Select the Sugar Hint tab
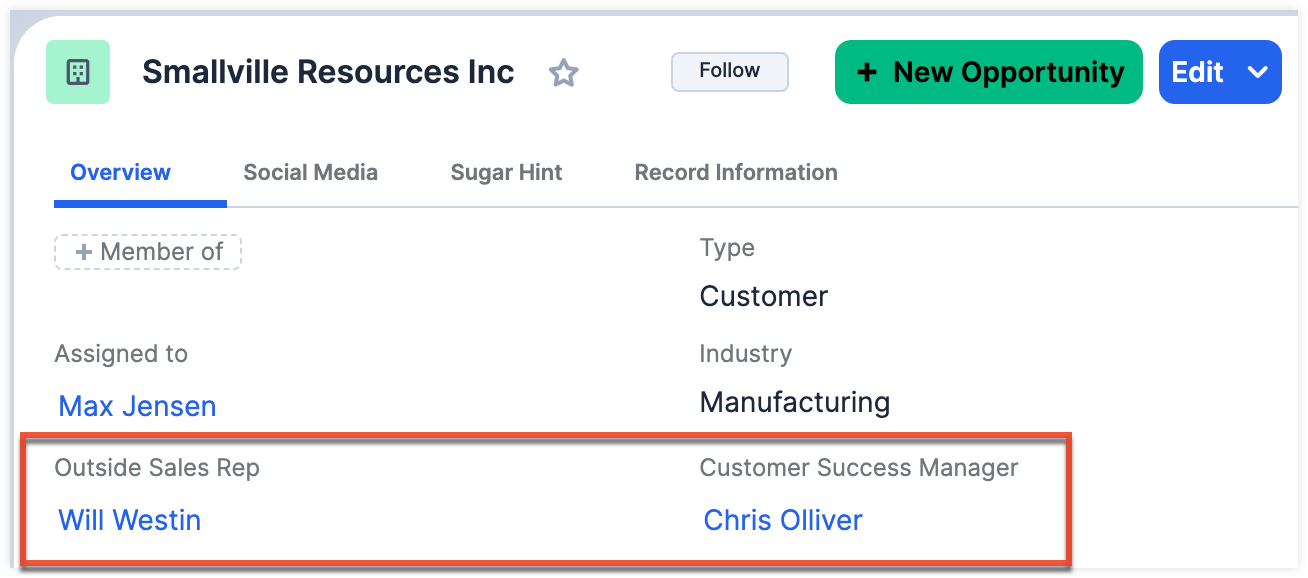This screenshot has height=578, width=1308. tap(506, 172)
